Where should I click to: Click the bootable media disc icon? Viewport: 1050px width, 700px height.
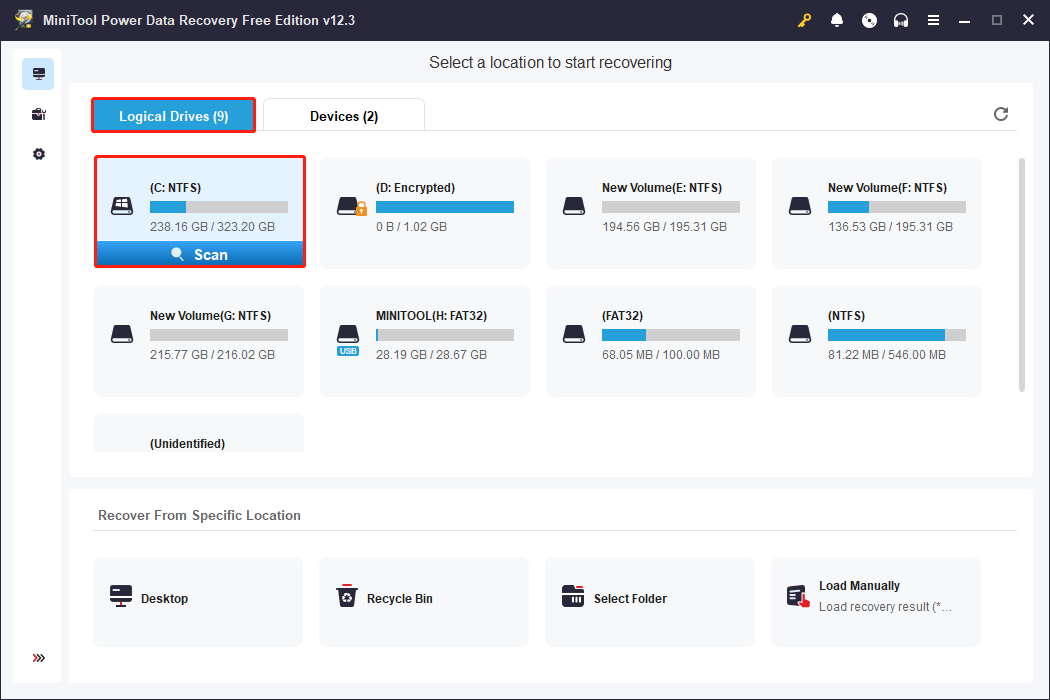pos(869,20)
